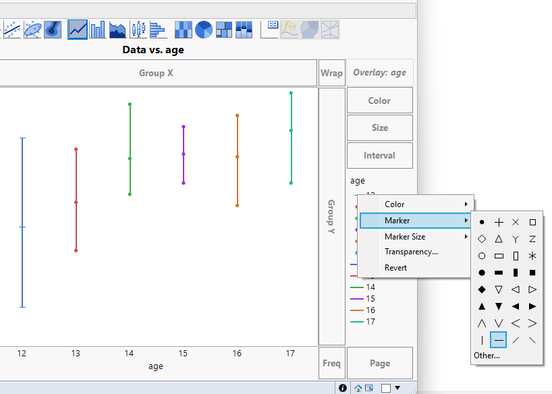Select the Contour chart type icon
This screenshot has width=552, height=394.
click(x=53, y=30)
